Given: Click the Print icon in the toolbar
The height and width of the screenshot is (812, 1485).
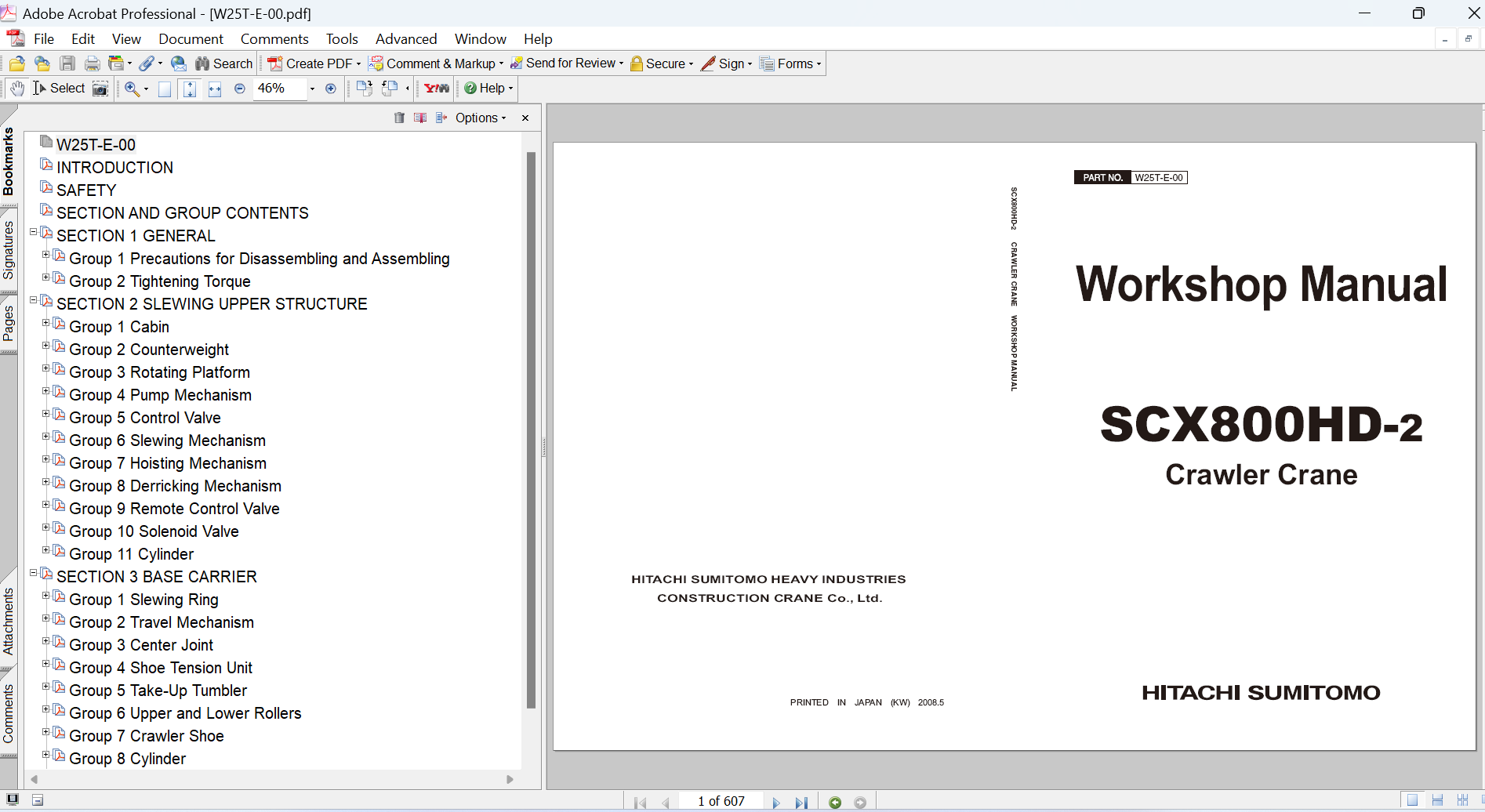Looking at the screenshot, I should click(x=93, y=64).
